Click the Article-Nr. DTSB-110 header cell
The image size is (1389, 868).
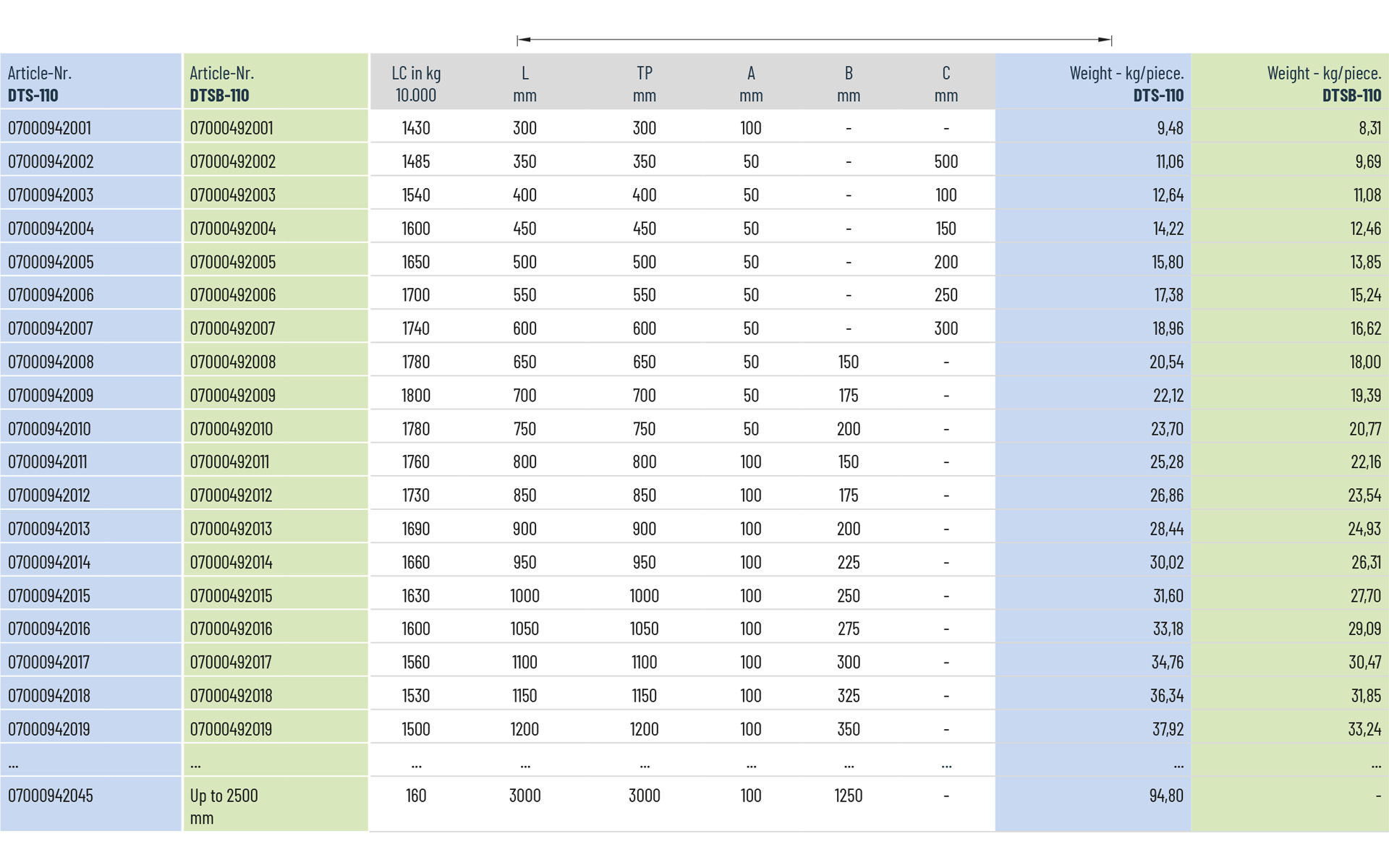[221, 83]
